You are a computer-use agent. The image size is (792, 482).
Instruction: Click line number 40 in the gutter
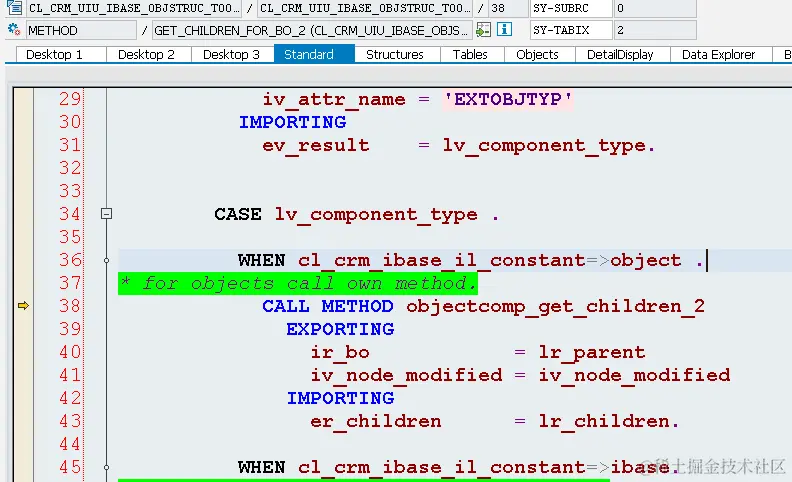pos(70,352)
